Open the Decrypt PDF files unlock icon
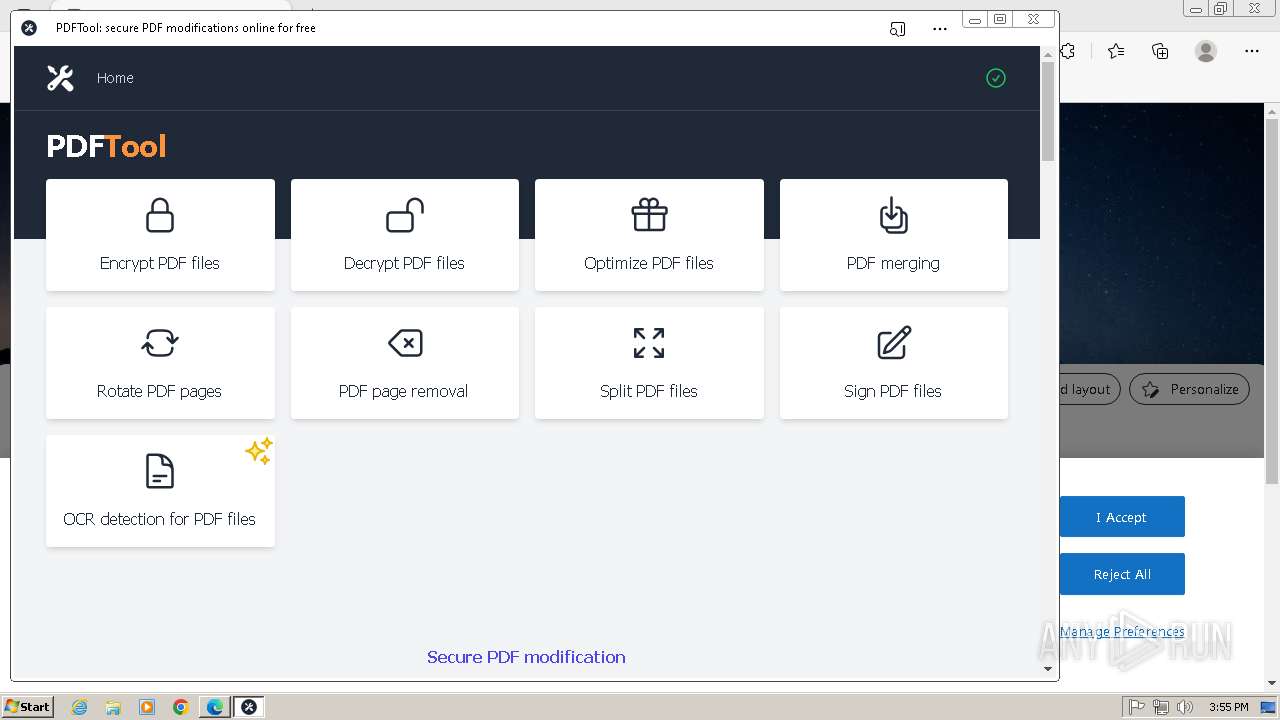The width and height of the screenshot is (1280, 720). (x=405, y=215)
